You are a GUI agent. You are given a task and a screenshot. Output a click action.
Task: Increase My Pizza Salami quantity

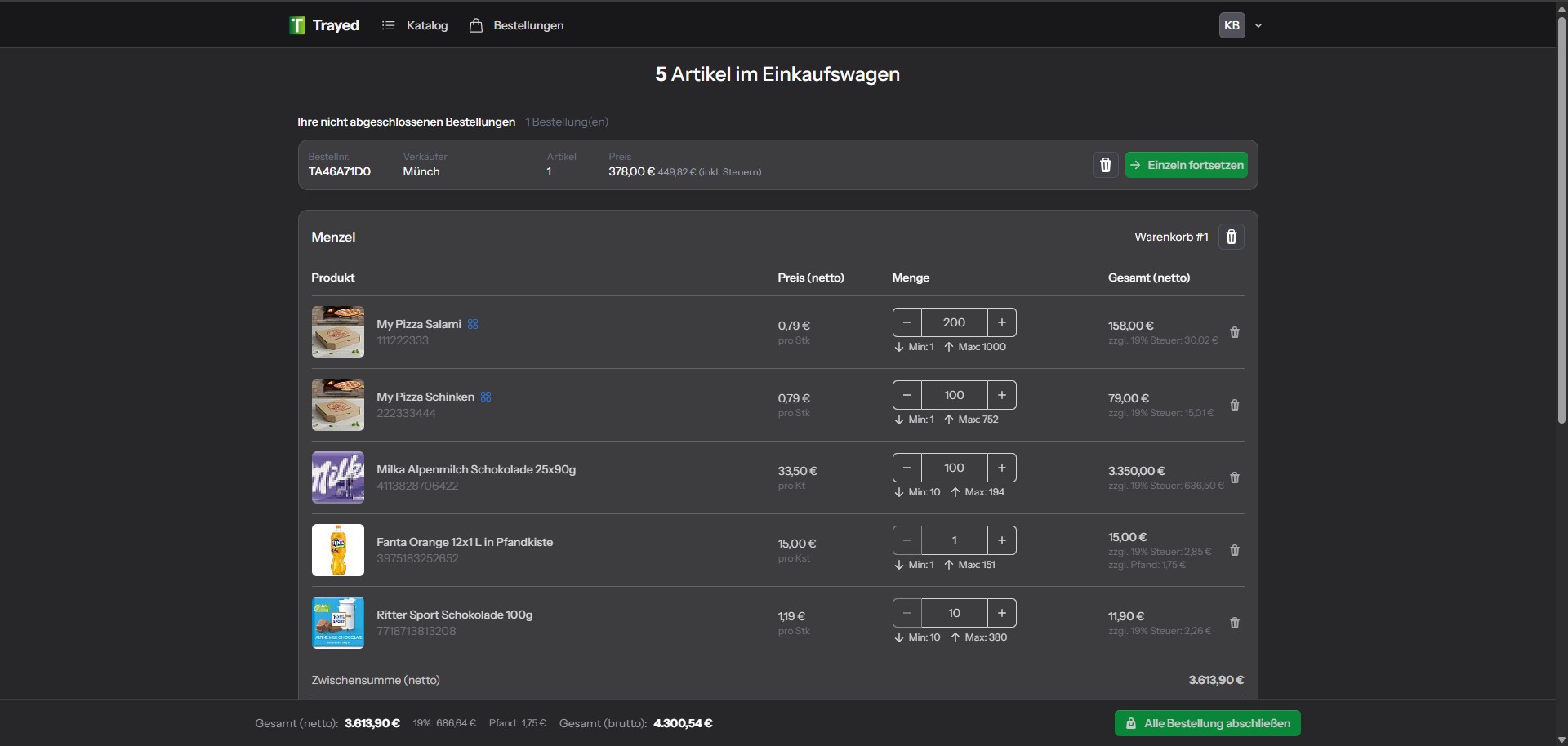click(1001, 322)
